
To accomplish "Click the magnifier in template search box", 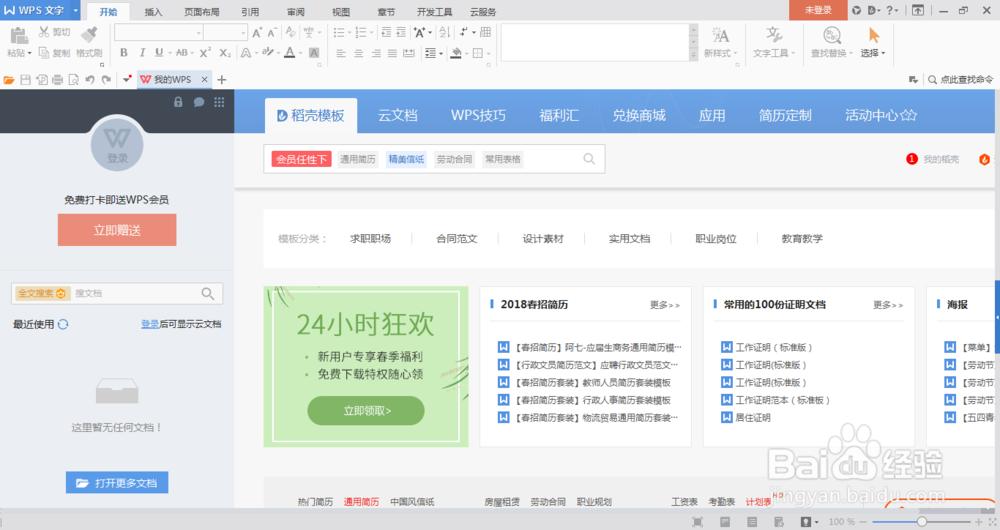I will click(x=589, y=159).
